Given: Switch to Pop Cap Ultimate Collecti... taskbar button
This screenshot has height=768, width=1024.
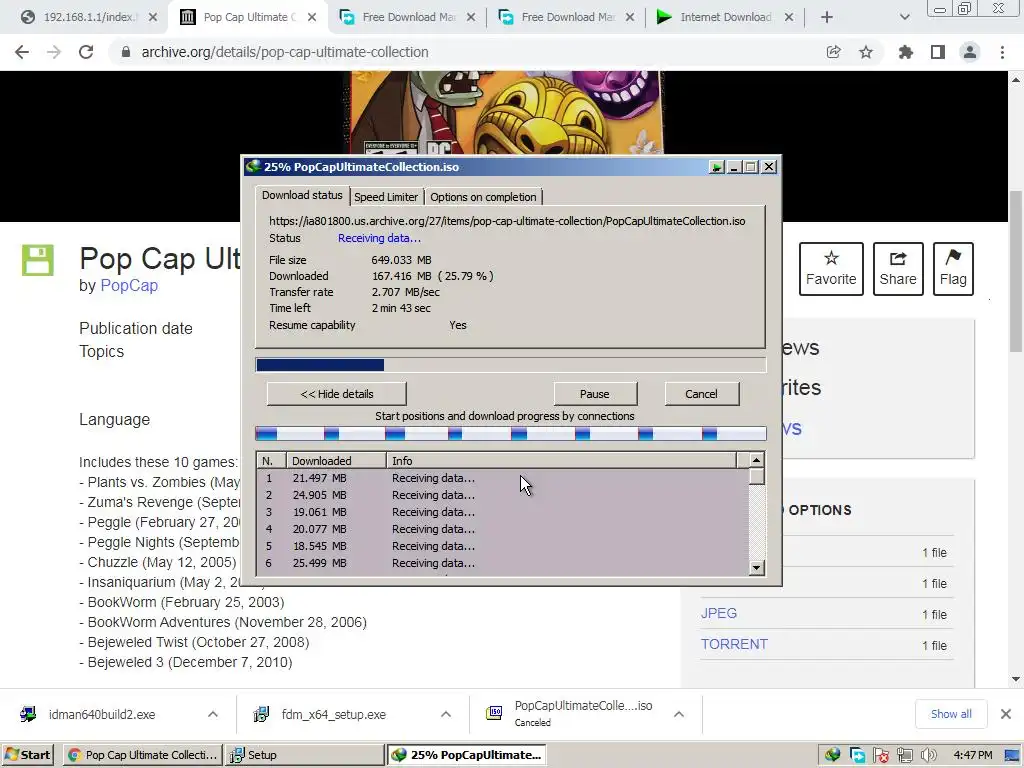Looking at the screenshot, I should coord(143,755).
